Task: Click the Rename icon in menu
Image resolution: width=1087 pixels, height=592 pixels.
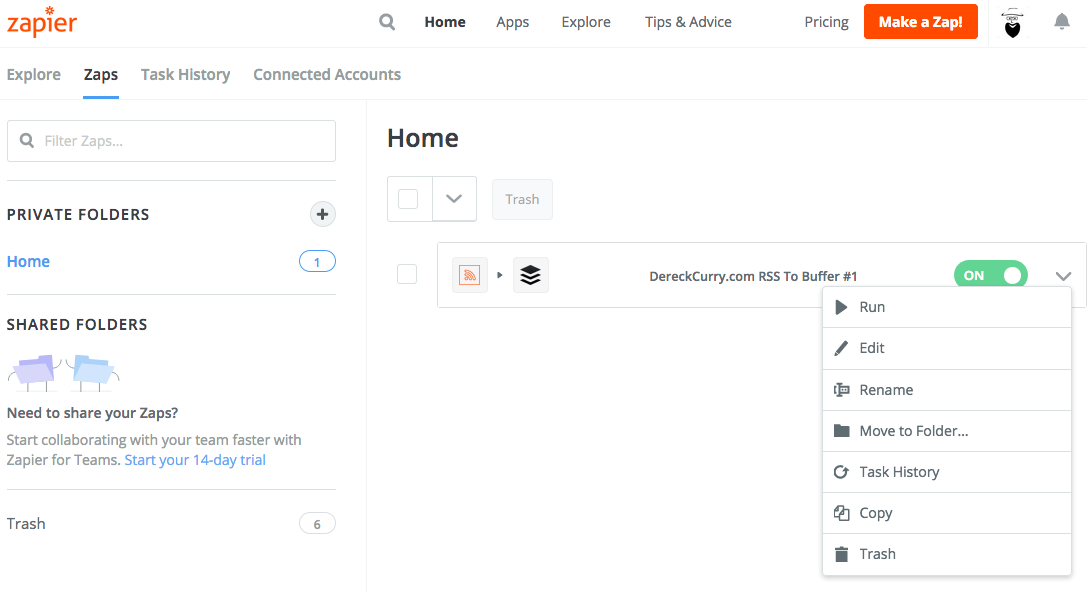Action: point(841,390)
